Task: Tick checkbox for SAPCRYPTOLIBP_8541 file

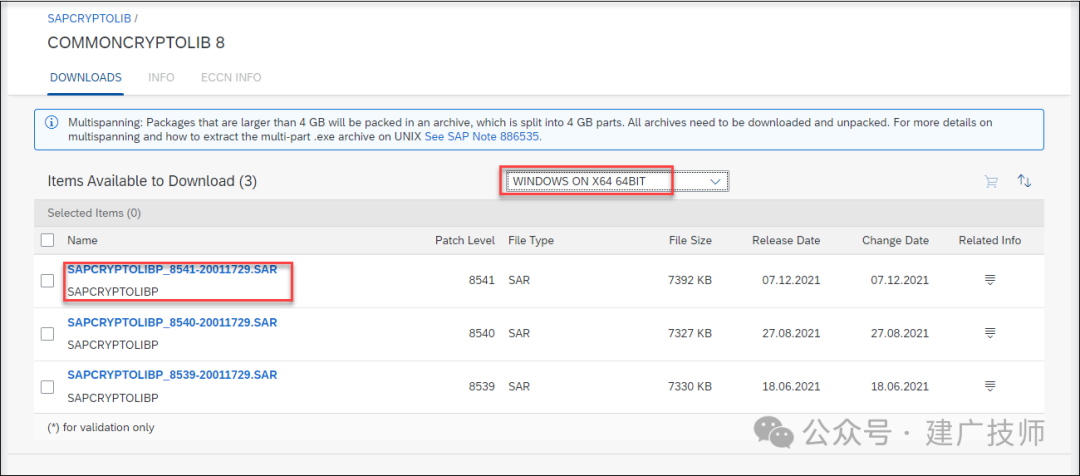Action: tap(48, 280)
